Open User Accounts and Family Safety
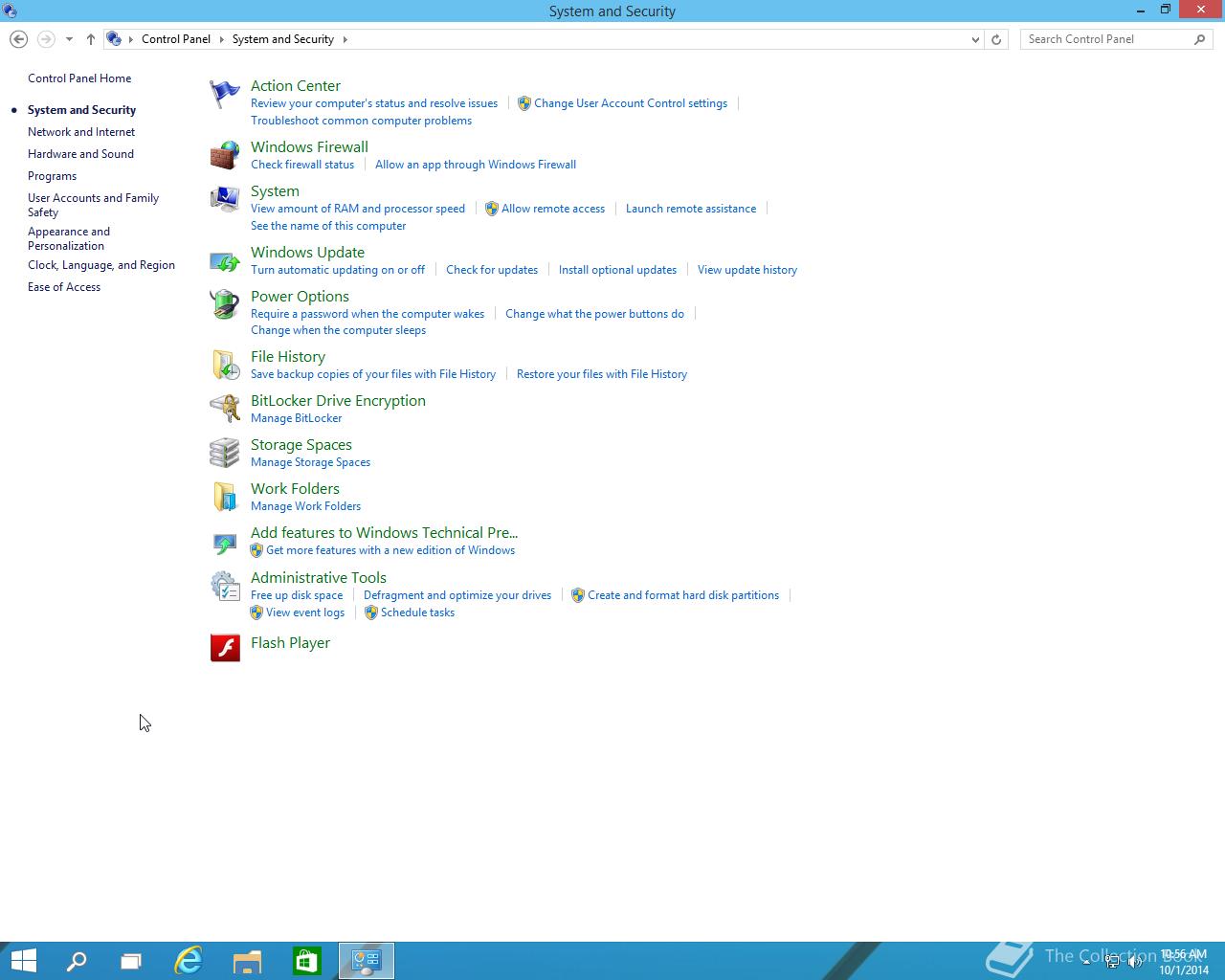 (x=93, y=205)
